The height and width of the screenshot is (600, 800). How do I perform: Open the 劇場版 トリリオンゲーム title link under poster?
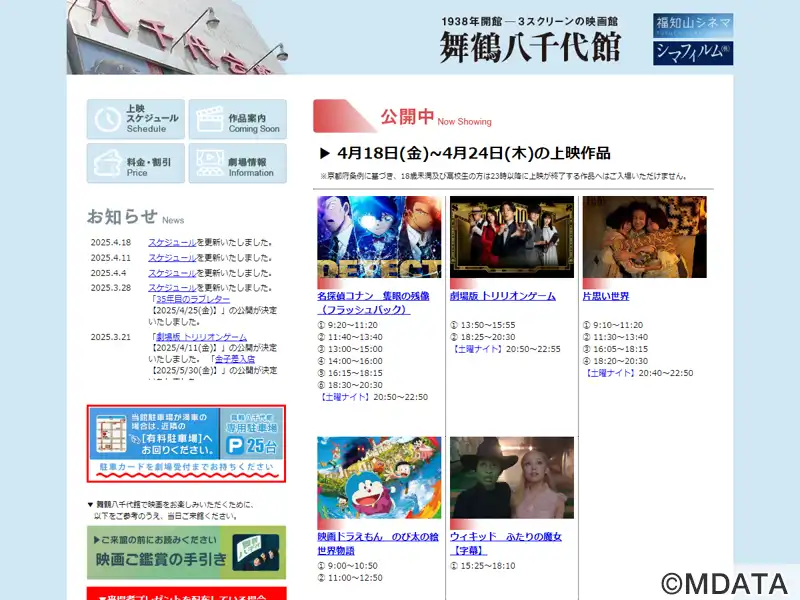[x=503, y=296]
